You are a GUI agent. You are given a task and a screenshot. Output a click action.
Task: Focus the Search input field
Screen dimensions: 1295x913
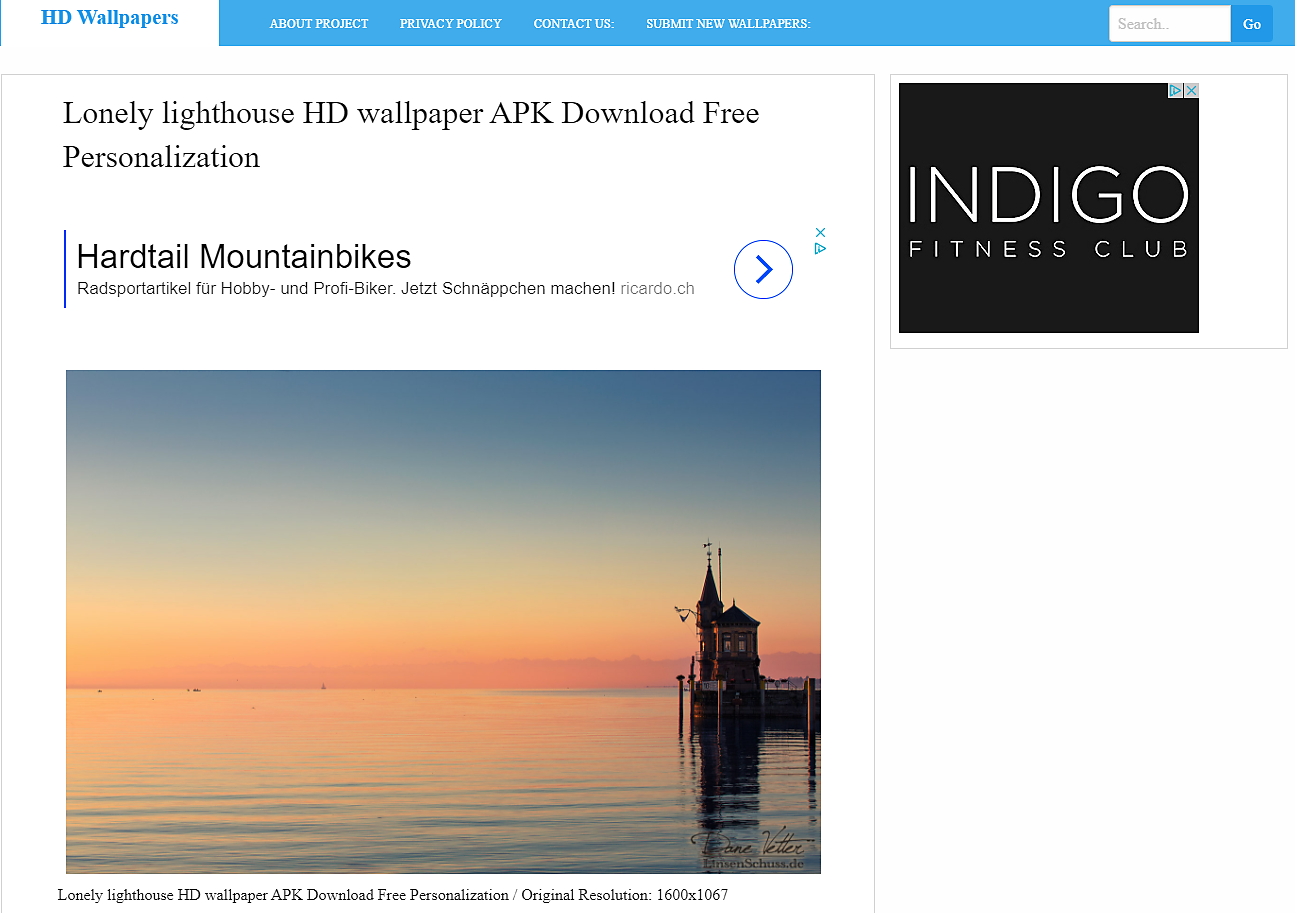(1169, 24)
